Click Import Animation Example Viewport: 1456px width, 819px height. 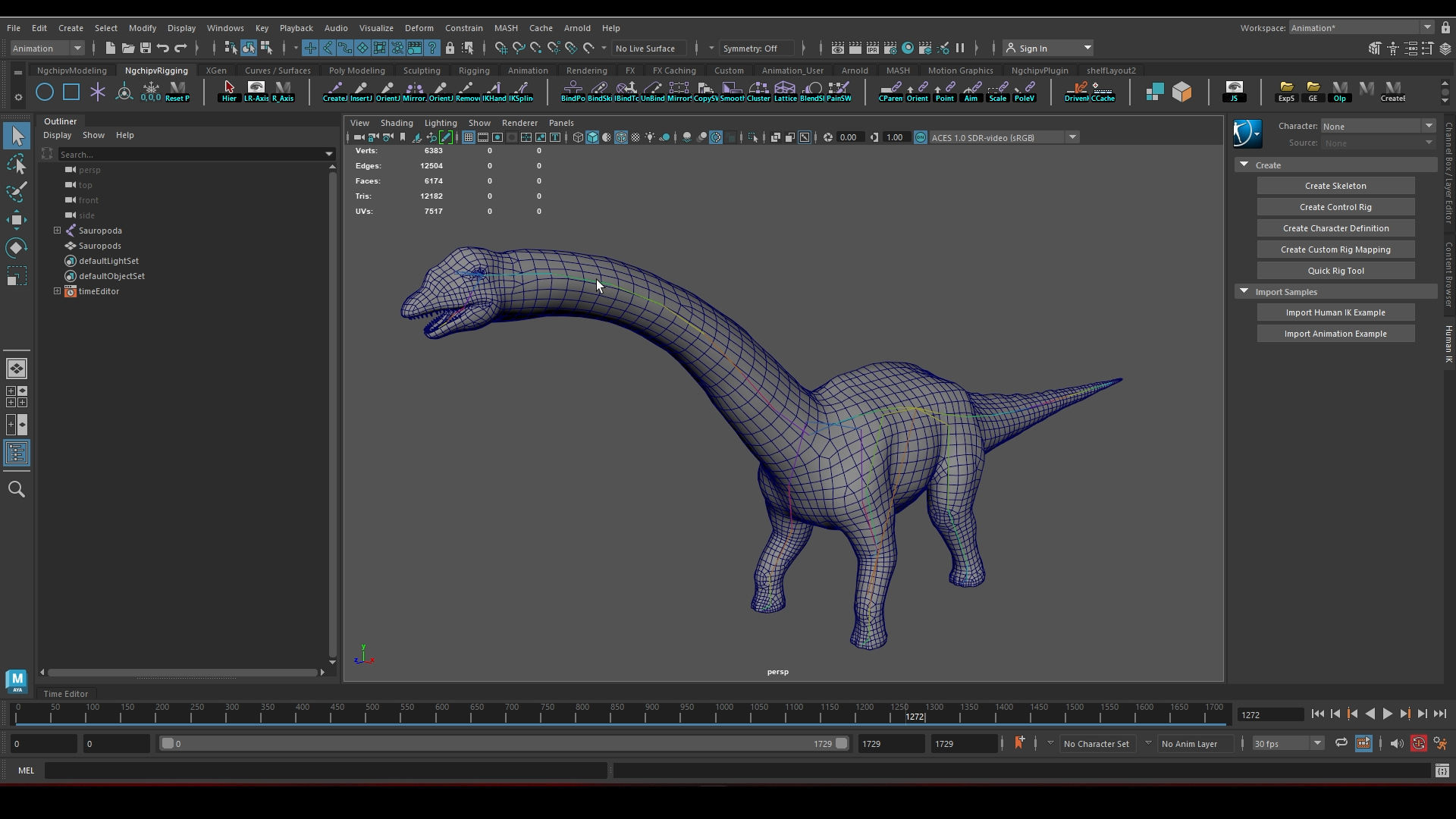click(1335, 334)
